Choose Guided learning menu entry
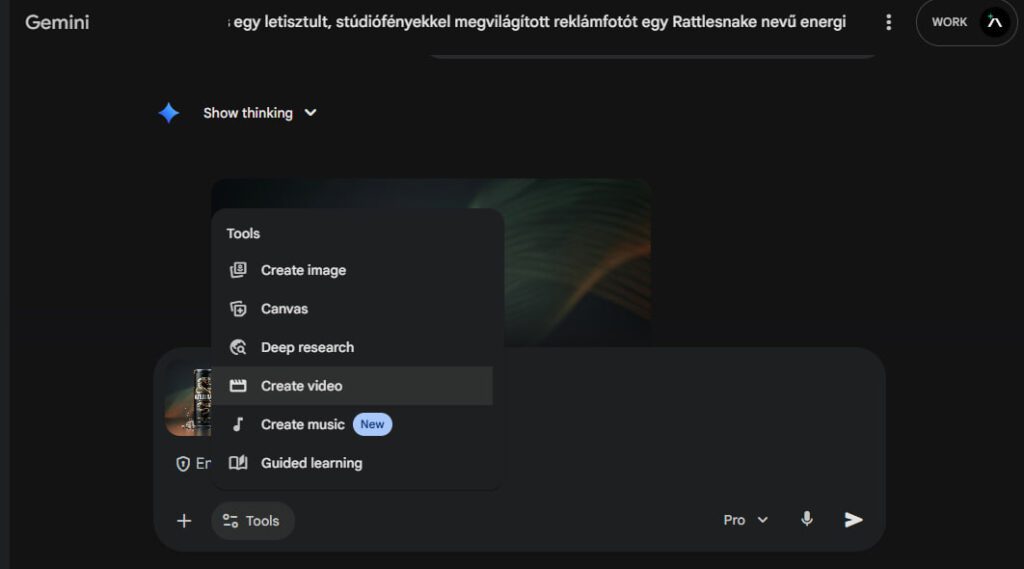This screenshot has width=1024, height=569. pos(311,463)
